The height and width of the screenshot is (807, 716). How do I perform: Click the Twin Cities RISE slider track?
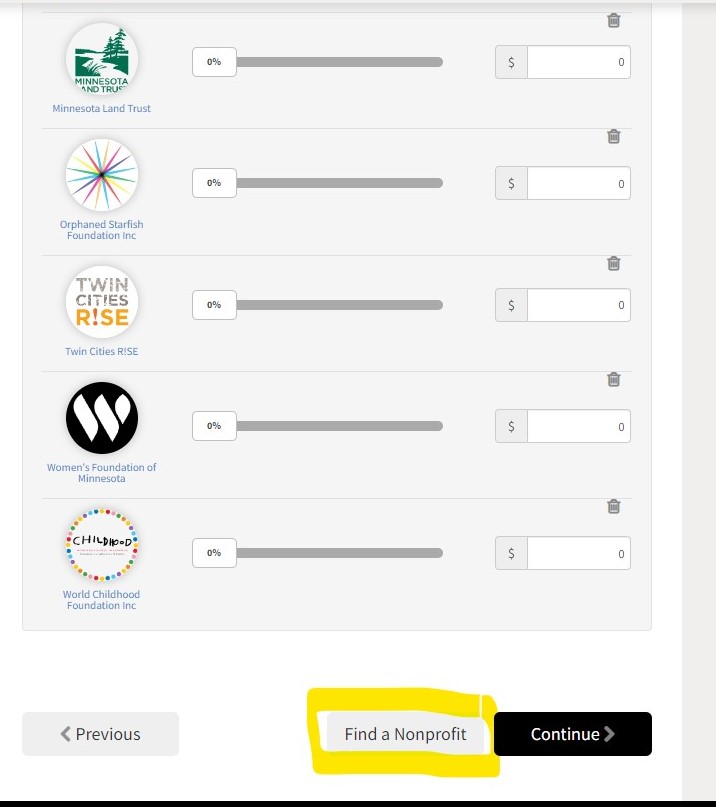(x=340, y=305)
